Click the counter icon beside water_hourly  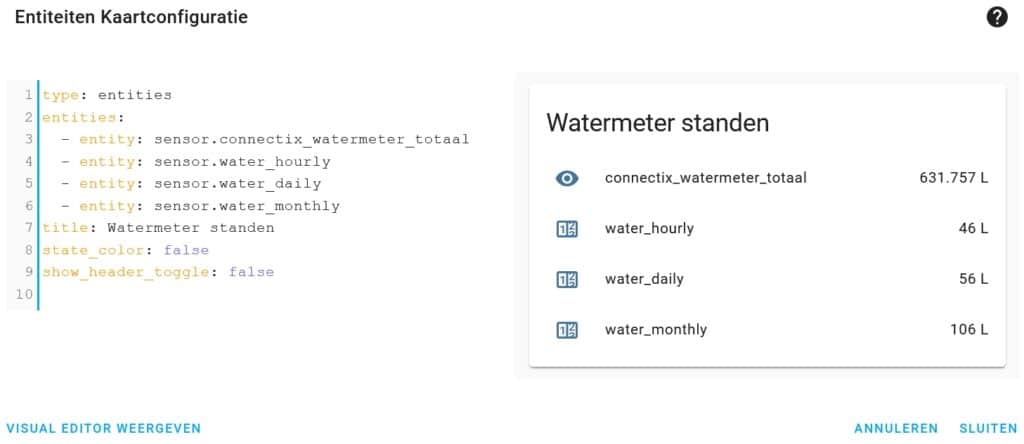(x=567, y=229)
